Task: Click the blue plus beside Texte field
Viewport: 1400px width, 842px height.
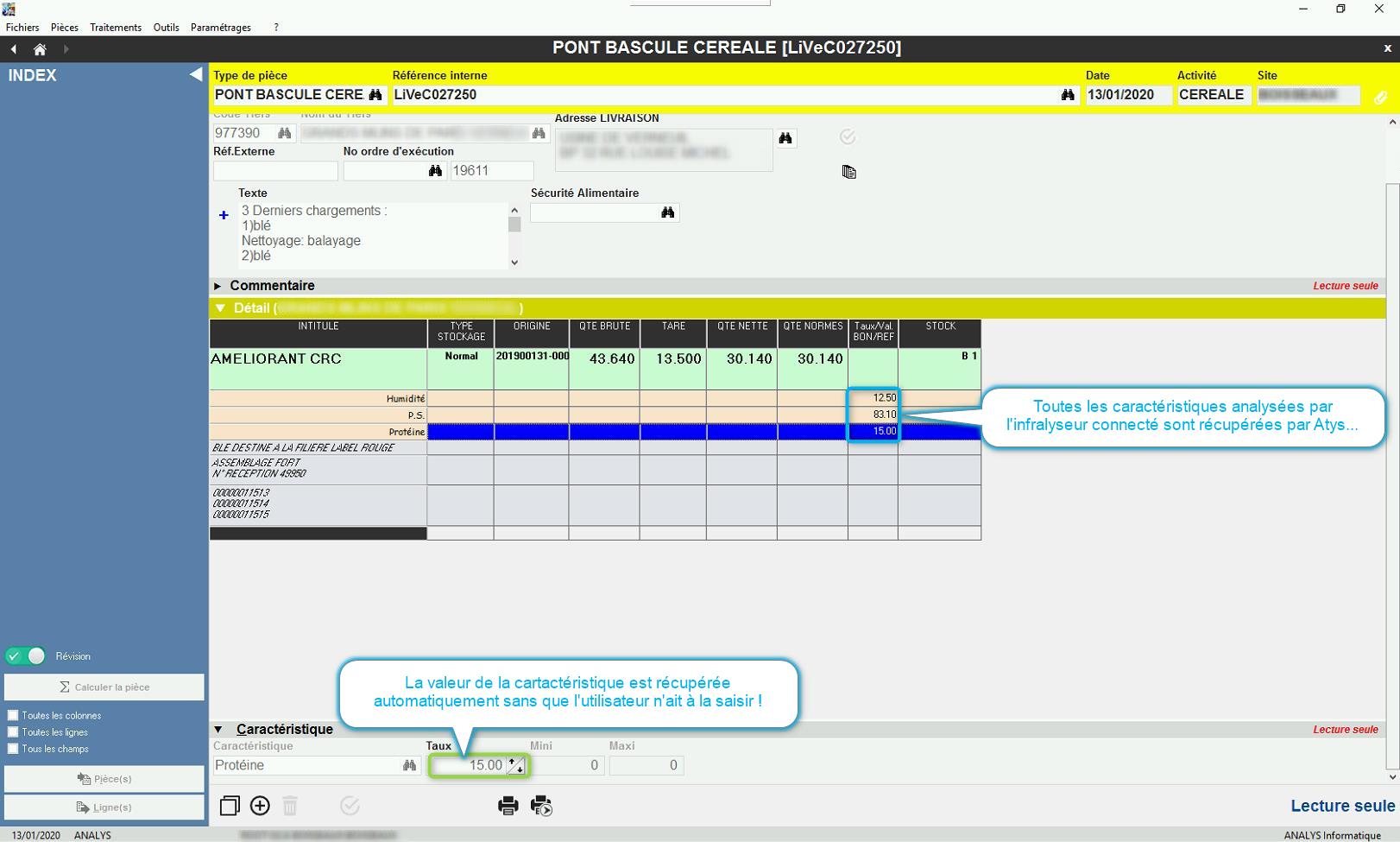Action: click(x=224, y=215)
